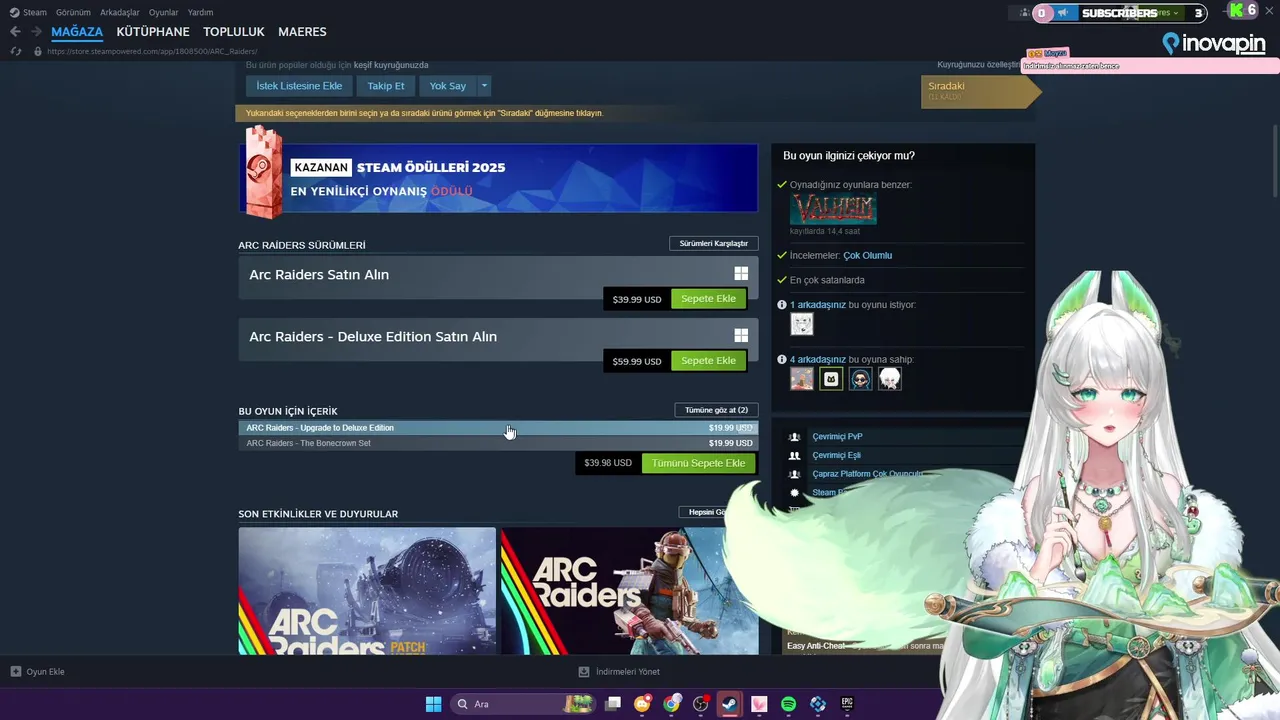
Task: Click Sürümleri Karşılaştır button
Action: (x=714, y=244)
